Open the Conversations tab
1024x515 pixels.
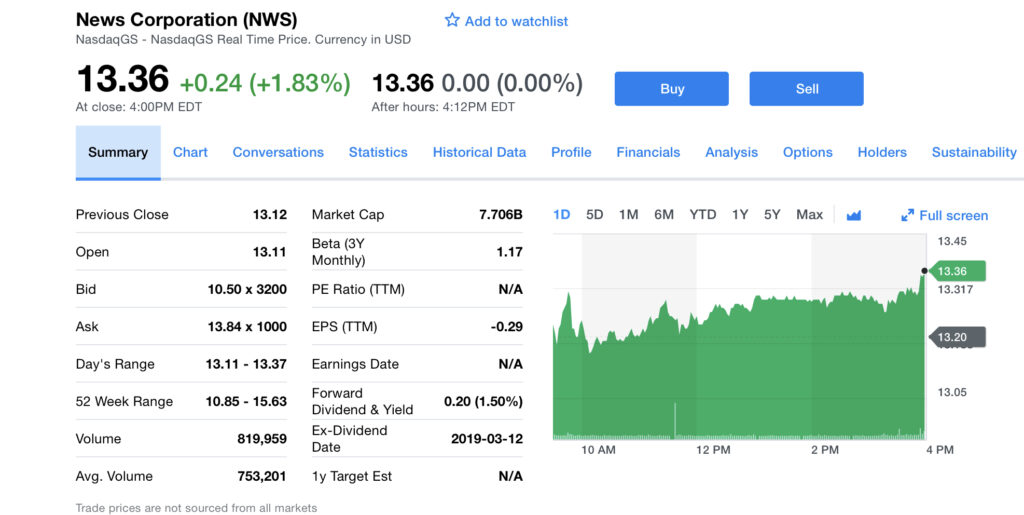point(278,152)
